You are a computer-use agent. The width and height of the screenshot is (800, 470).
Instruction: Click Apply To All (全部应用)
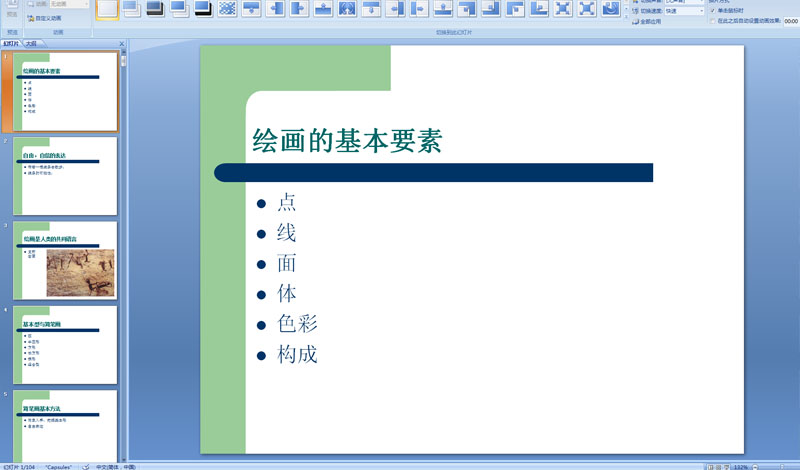(x=647, y=21)
